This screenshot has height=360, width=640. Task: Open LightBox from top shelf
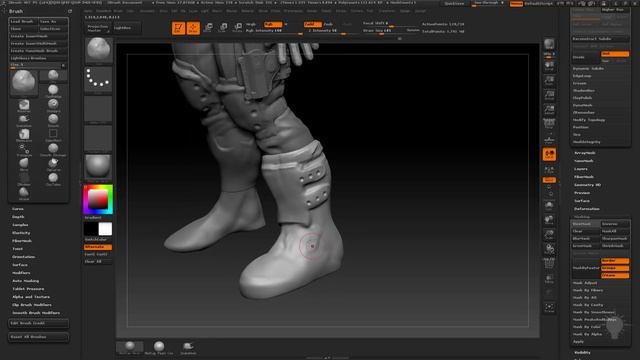coord(126,28)
